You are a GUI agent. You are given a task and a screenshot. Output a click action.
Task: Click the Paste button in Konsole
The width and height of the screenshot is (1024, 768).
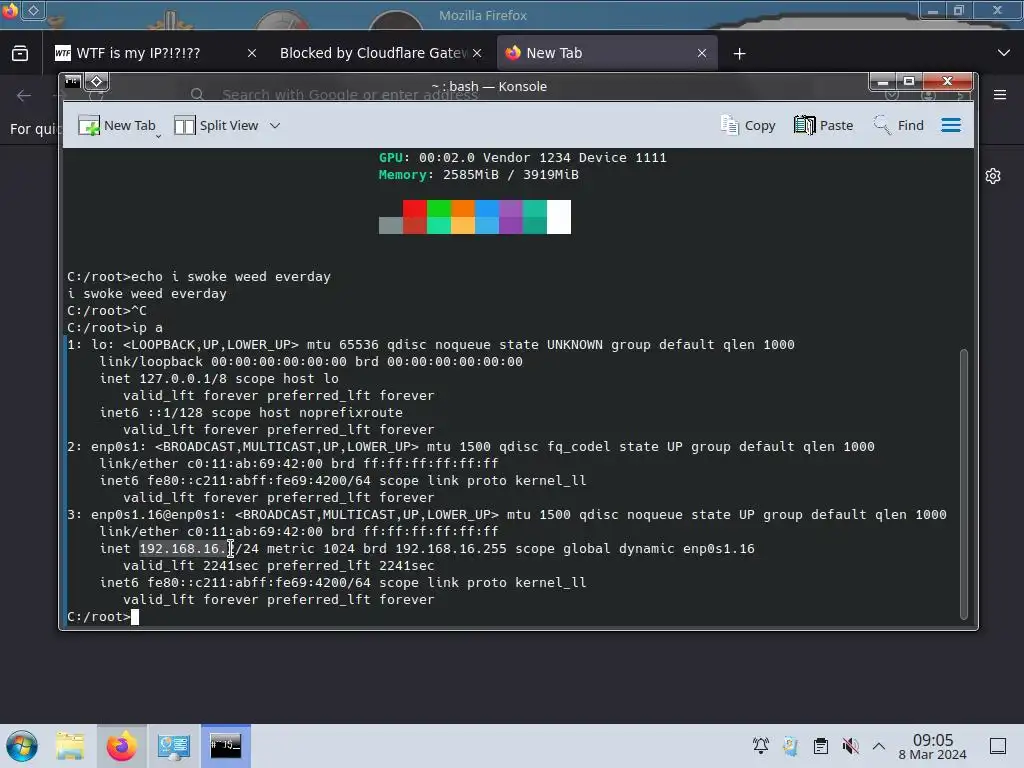pos(823,125)
